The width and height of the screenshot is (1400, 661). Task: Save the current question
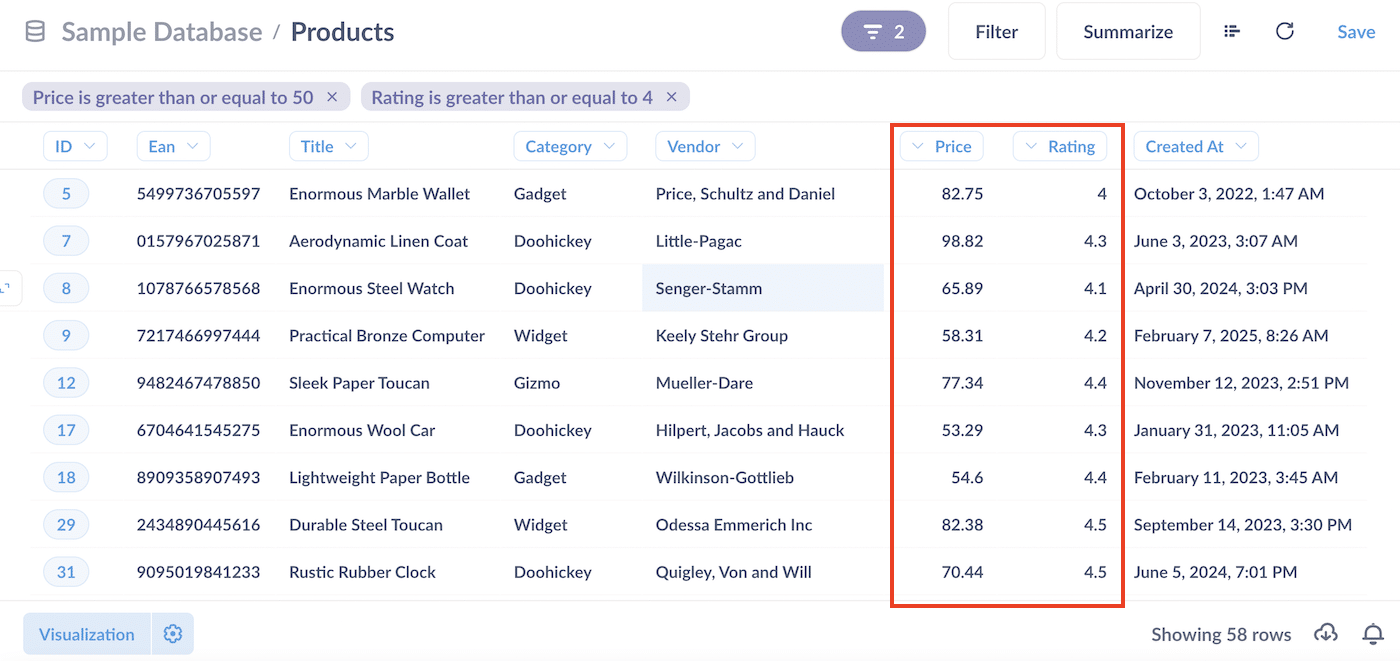(x=1356, y=31)
